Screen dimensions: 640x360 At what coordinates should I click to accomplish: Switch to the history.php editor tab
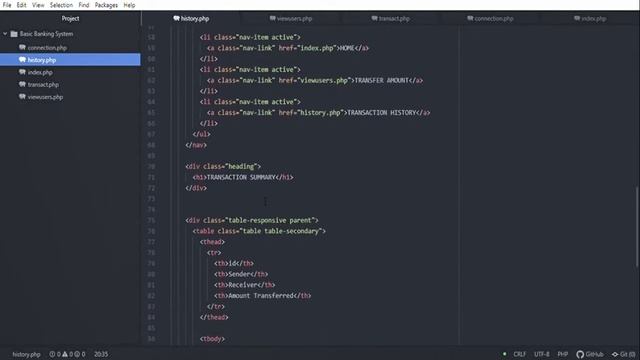191,18
